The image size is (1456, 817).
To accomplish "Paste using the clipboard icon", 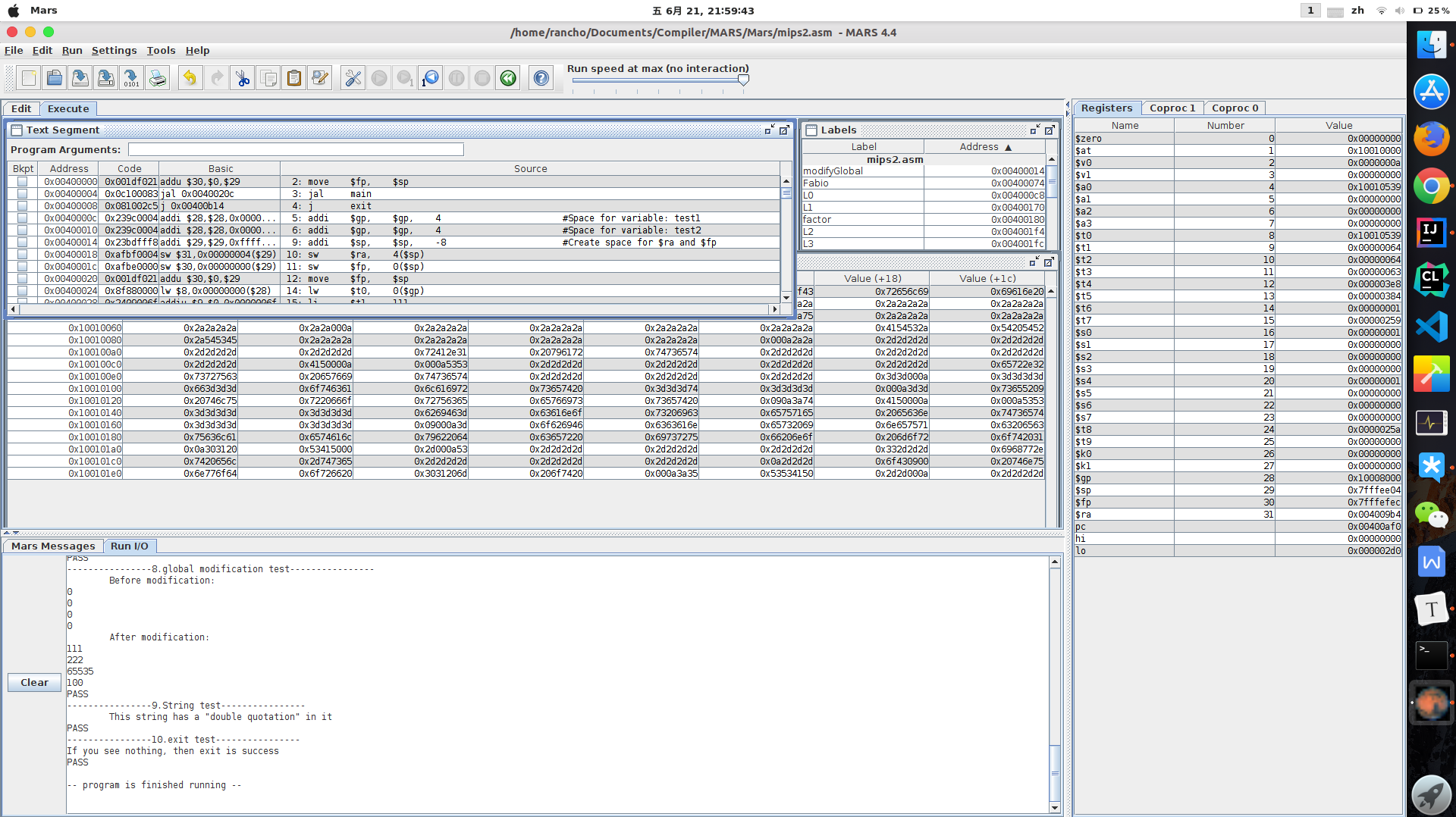I will pos(294,78).
